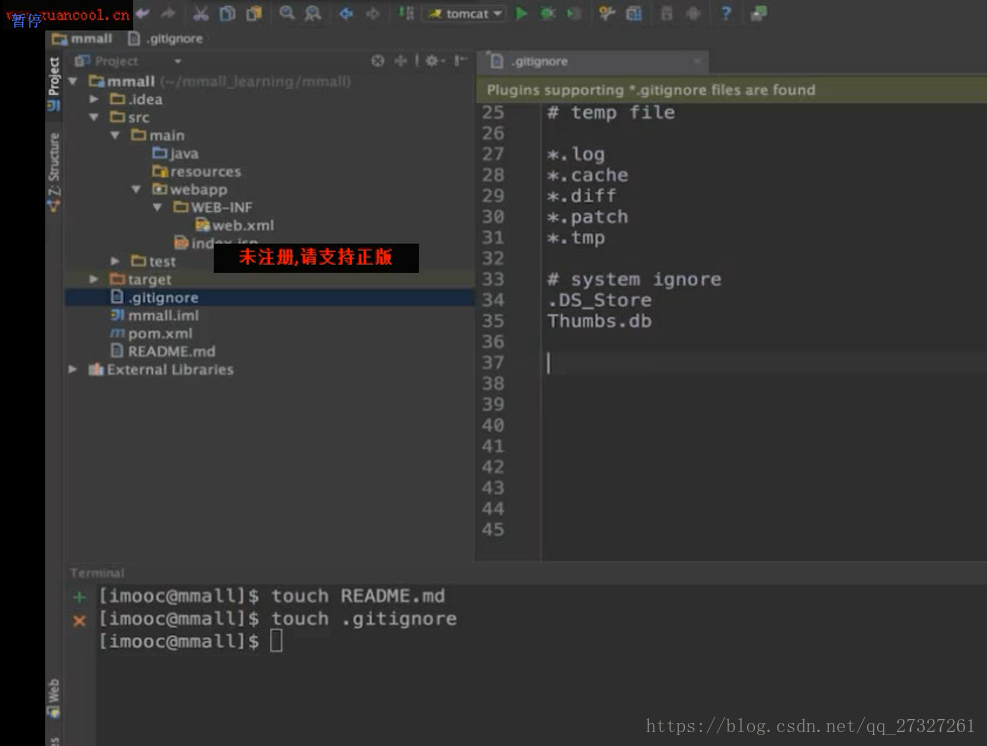987x746 pixels.
Task: Navigate Back with blue arrow
Action: [x=346, y=13]
